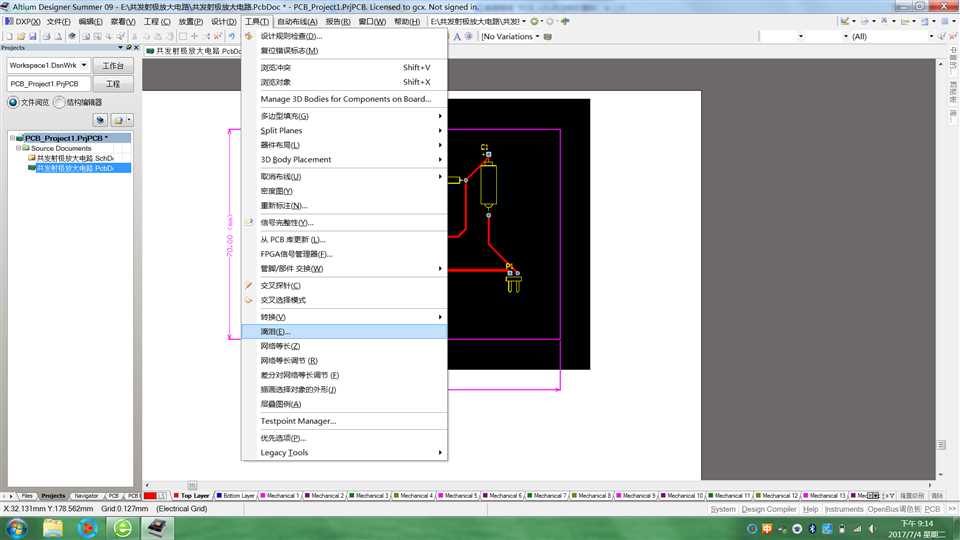Image resolution: width=960 pixels, height=540 pixels.
Task: Expand the Split Planes submenu
Action: coord(345,130)
